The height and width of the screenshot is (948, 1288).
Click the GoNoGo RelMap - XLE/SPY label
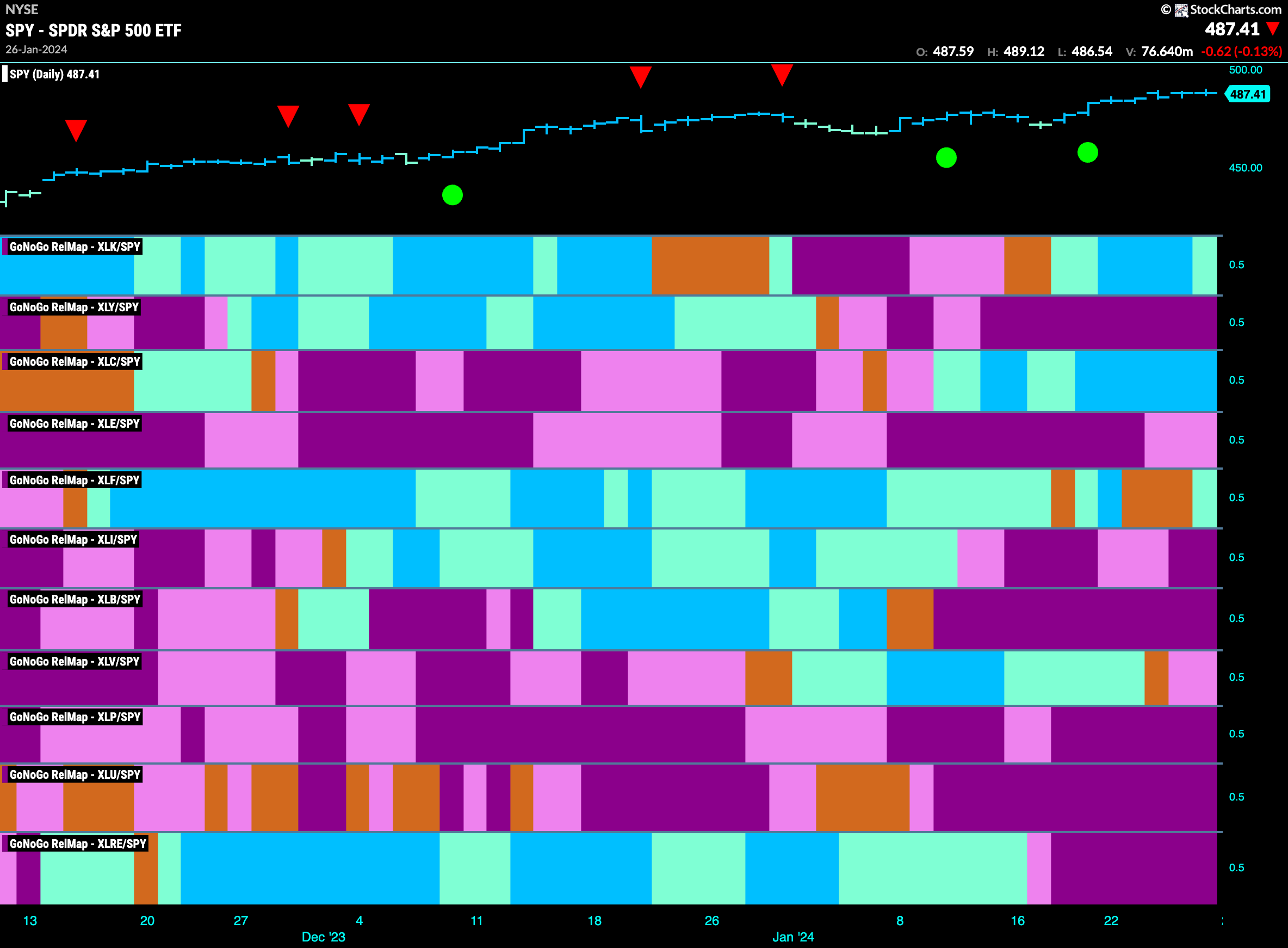pyautogui.click(x=75, y=423)
